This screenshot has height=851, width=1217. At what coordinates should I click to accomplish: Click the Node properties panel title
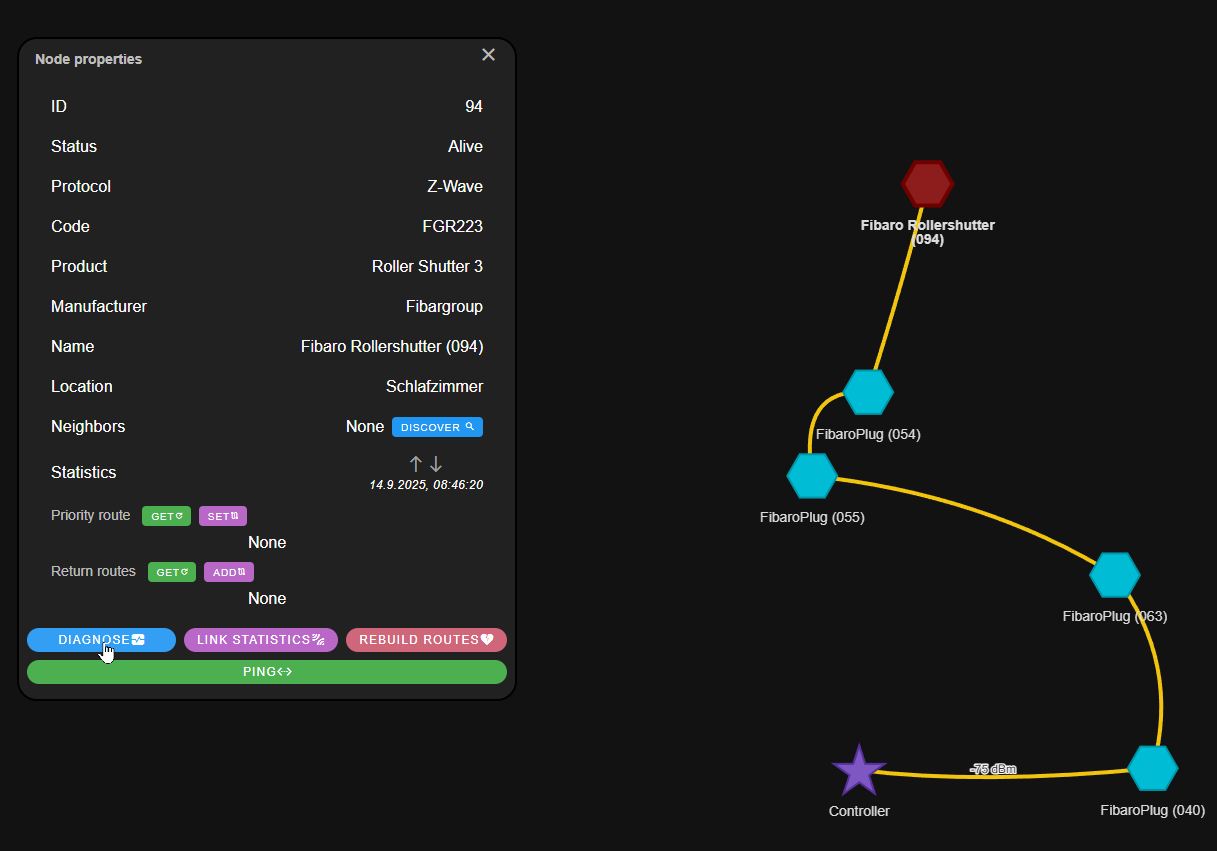[x=88, y=59]
